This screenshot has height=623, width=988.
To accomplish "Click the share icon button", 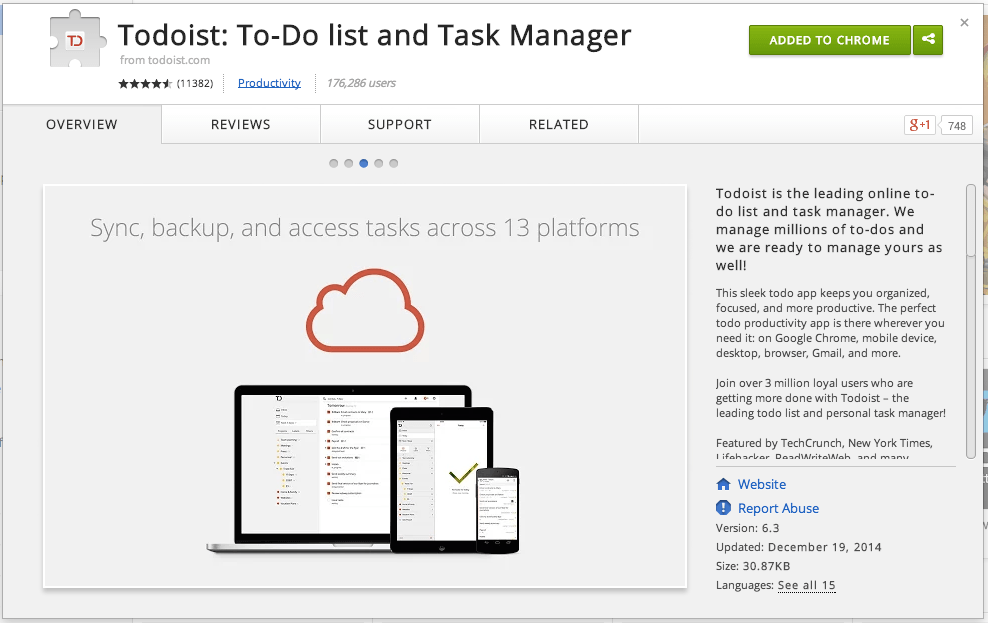I will click(x=928, y=40).
